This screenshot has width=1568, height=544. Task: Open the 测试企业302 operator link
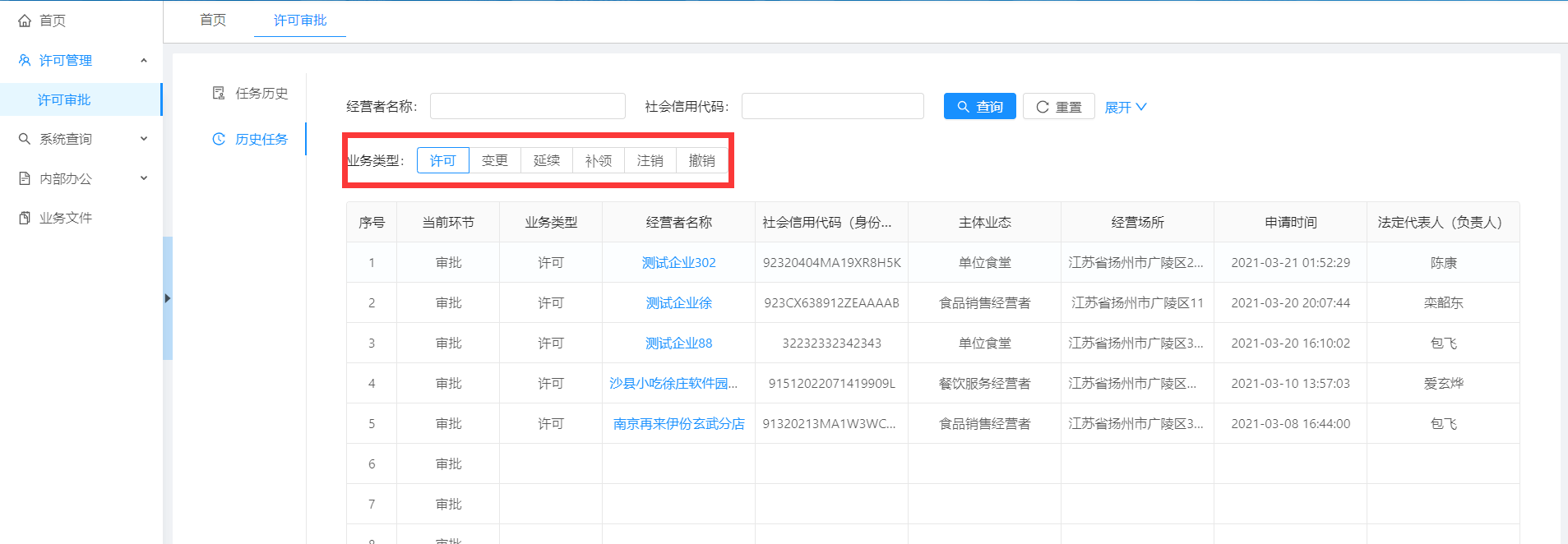point(678,262)
